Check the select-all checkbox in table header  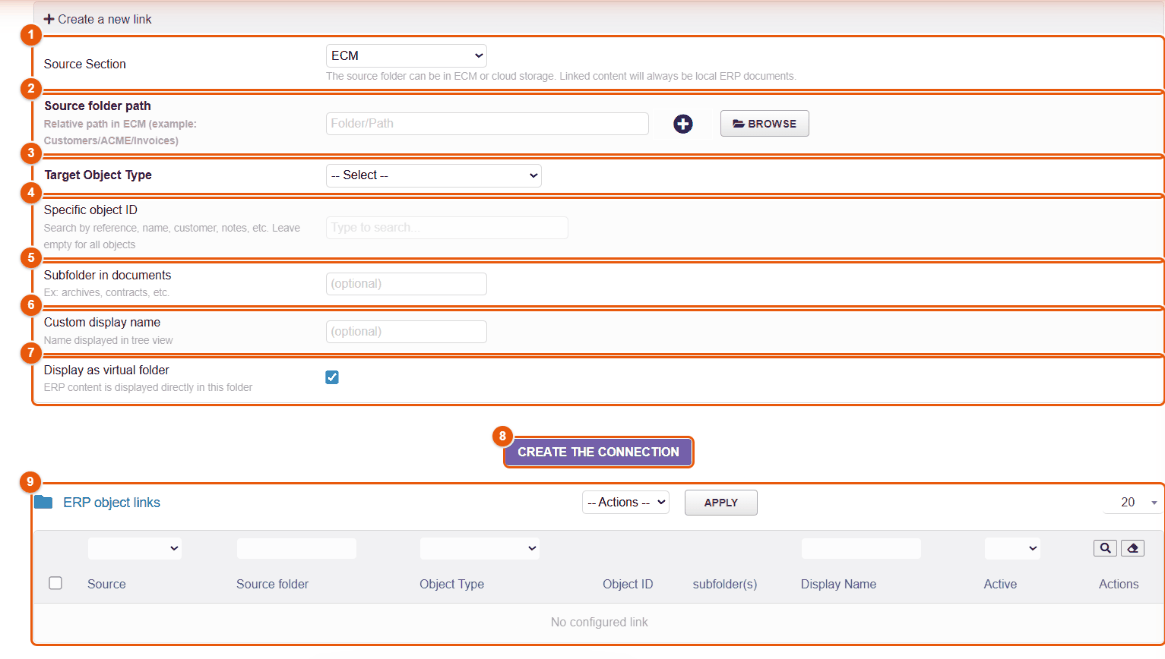click(56, 583)
